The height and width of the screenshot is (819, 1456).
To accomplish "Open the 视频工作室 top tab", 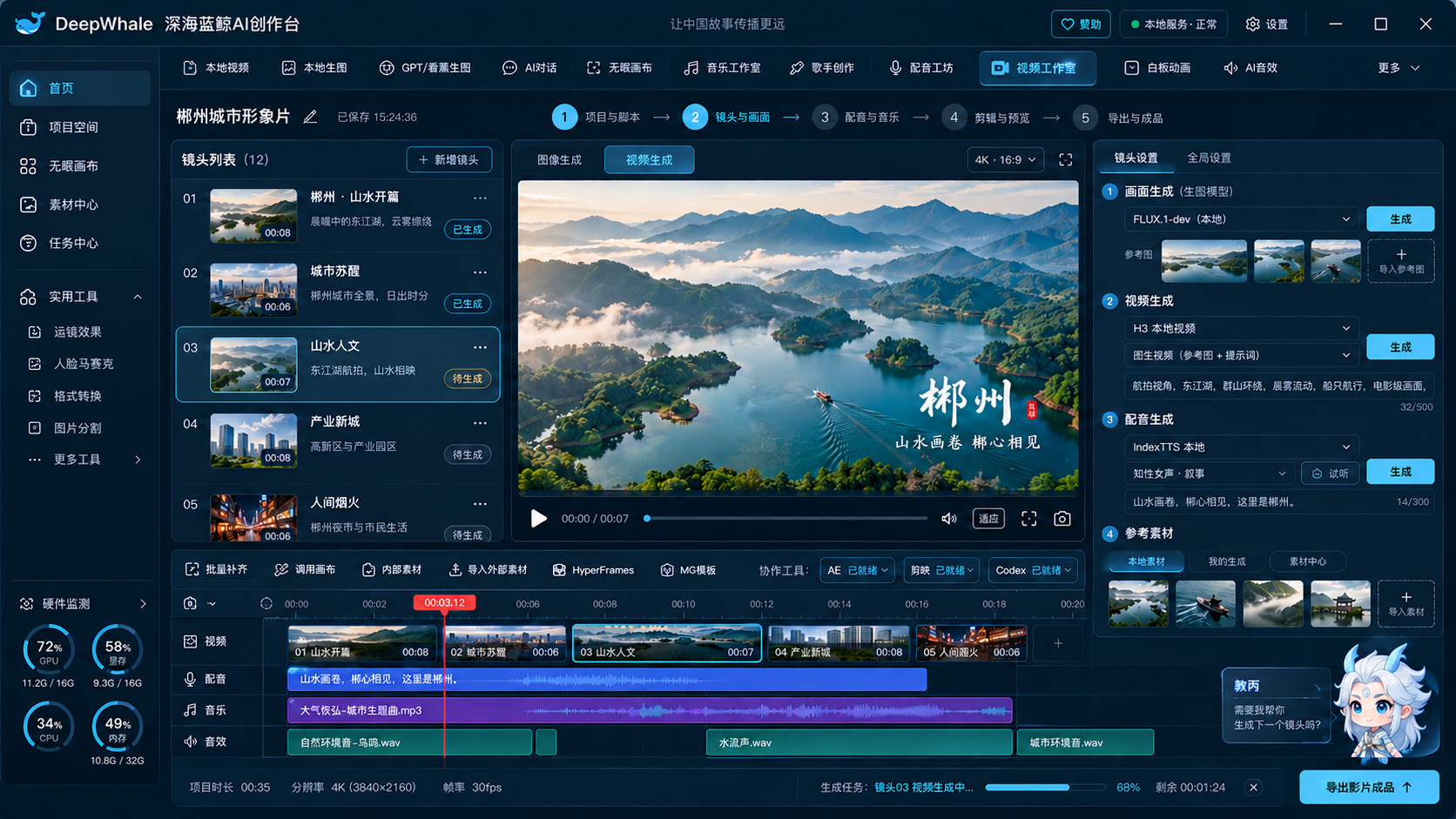I will point(1037,68).
